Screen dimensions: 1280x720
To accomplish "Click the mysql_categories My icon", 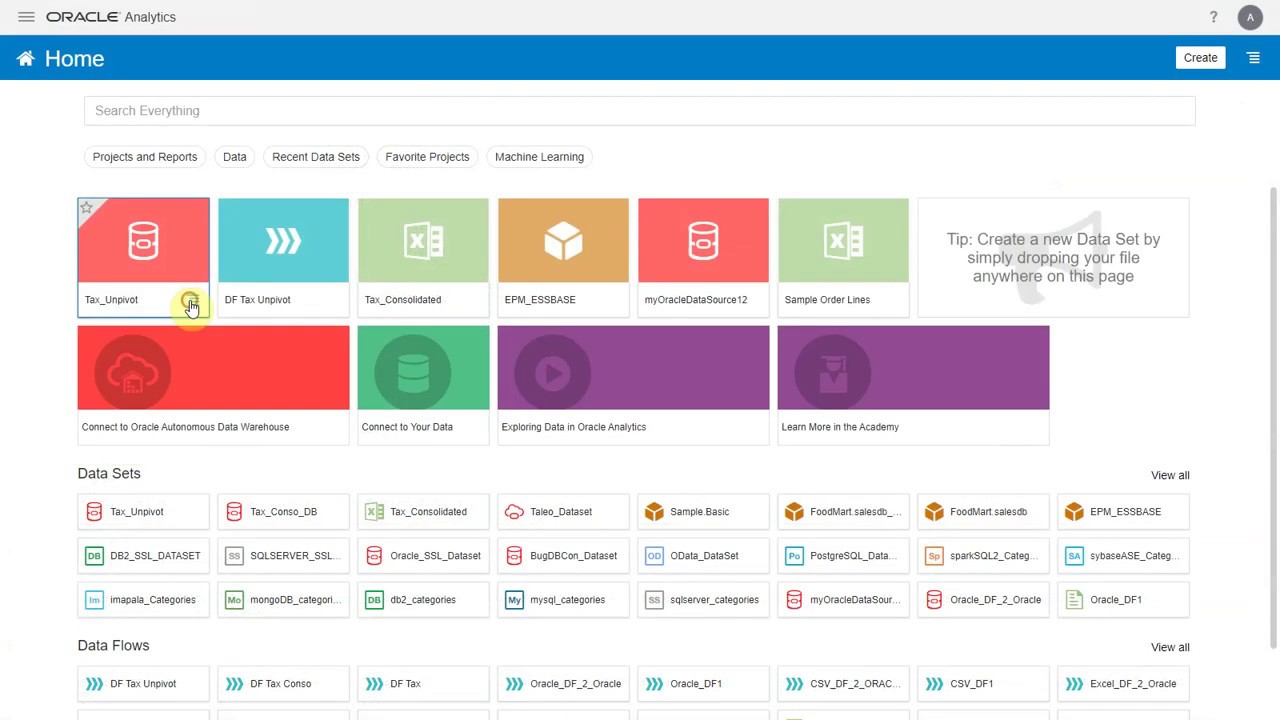I will coord(514,600).
